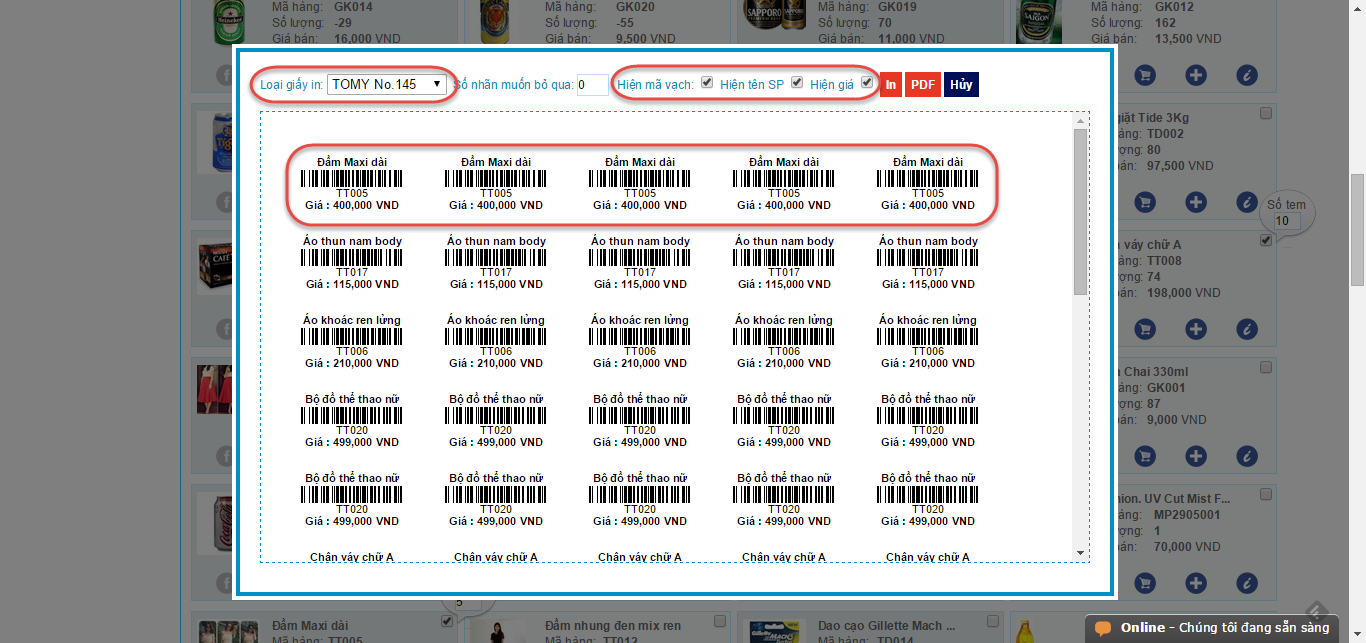The image size is (1366, 643).
Task: Focus the 'Số nhãn muốn bỏ qua' input
Action: click(x=592, y=85)
